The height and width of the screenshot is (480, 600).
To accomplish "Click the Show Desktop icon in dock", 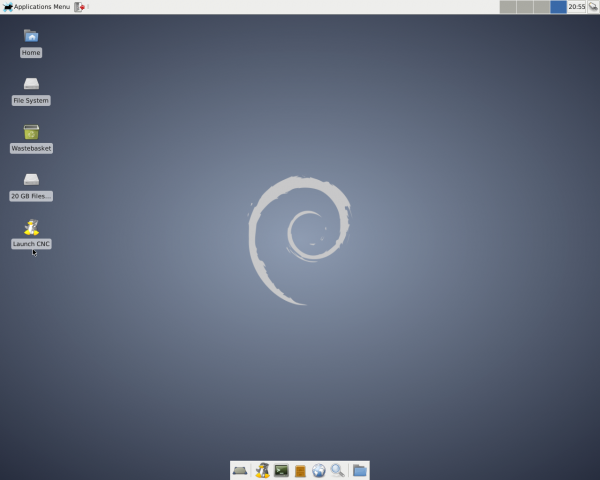I will coord(240,470).
